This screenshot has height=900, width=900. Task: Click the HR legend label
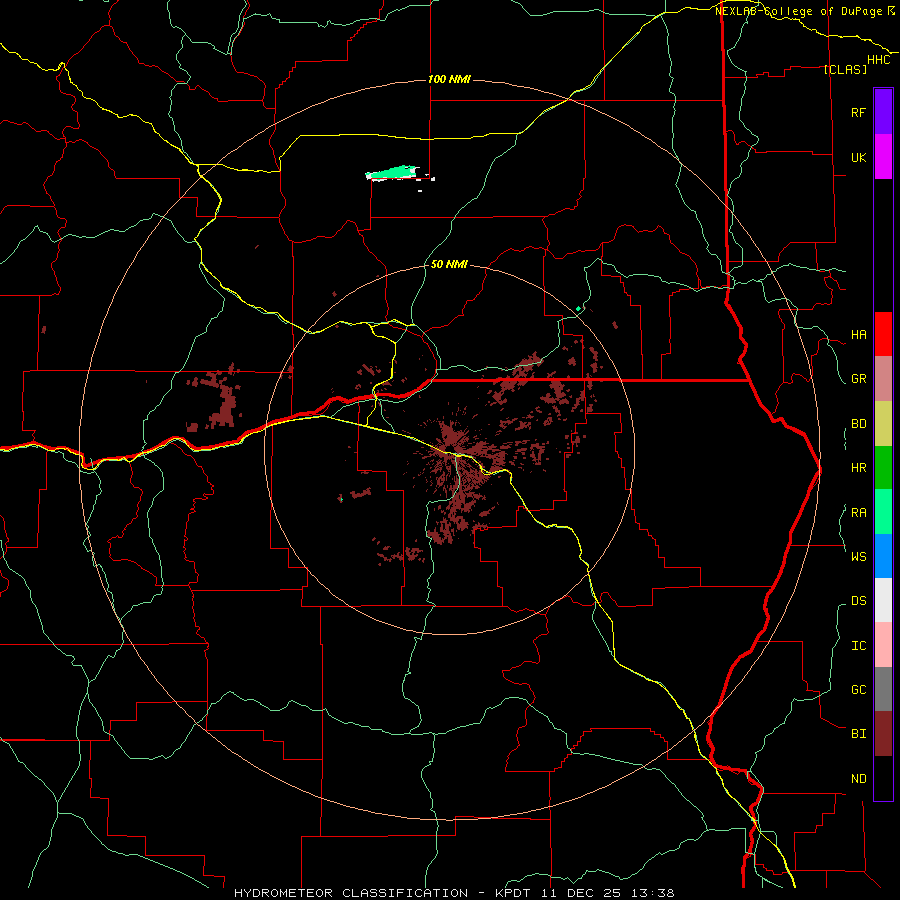coord(859,468)
